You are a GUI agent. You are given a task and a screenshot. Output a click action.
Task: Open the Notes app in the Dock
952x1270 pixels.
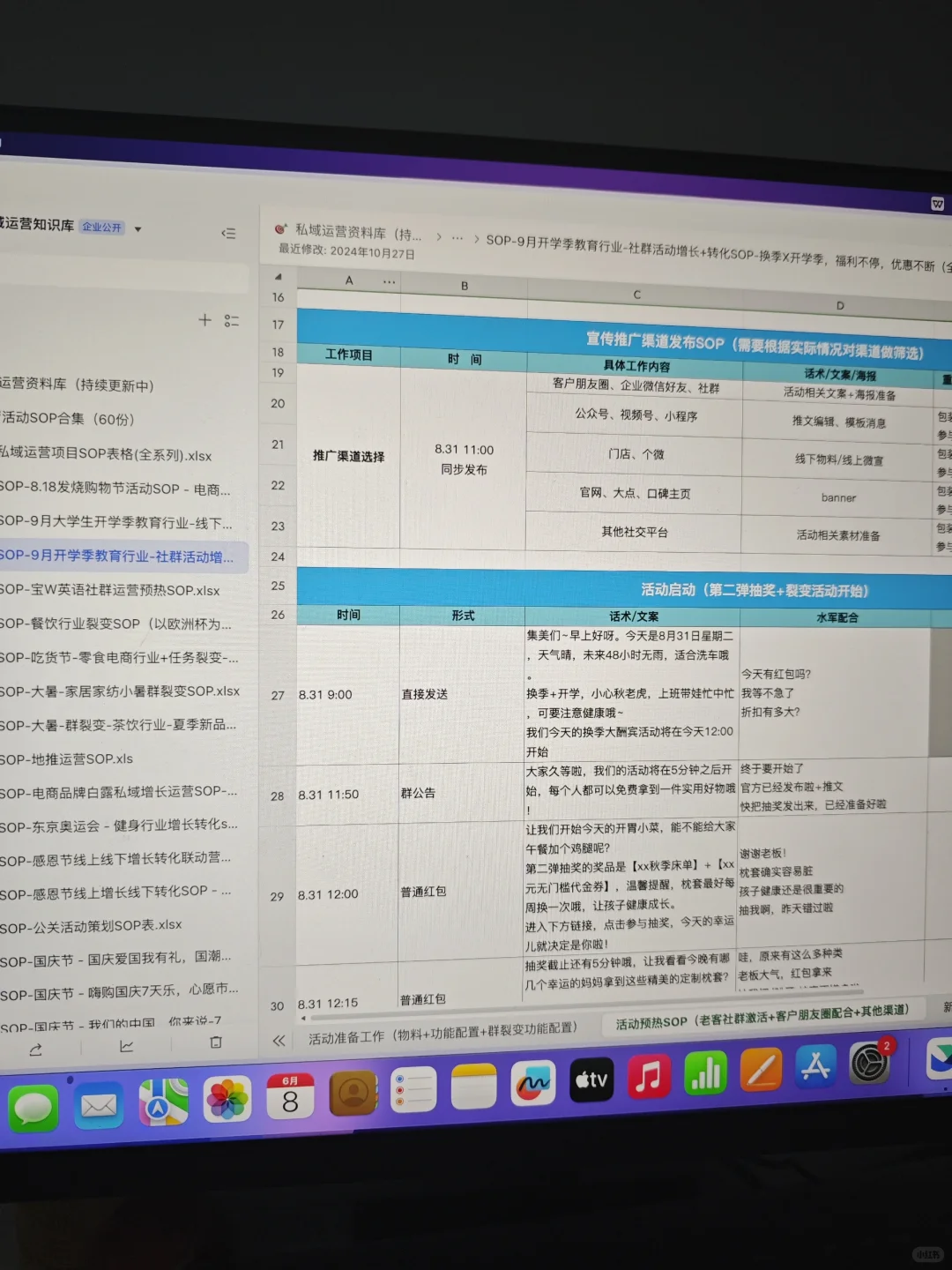click(473, 1087)
